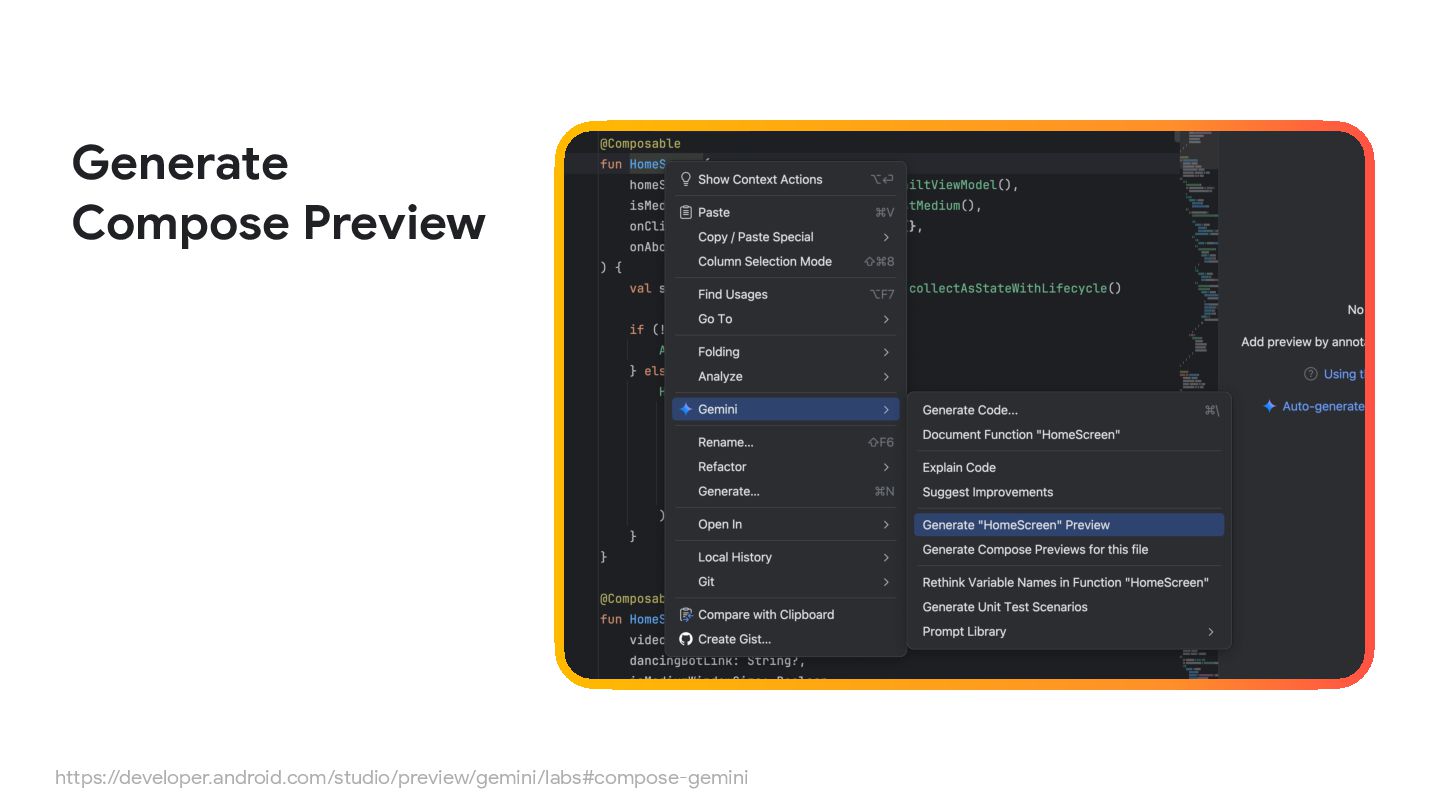
Task: Expand the Refactor arrow
Action: point(886,467)
